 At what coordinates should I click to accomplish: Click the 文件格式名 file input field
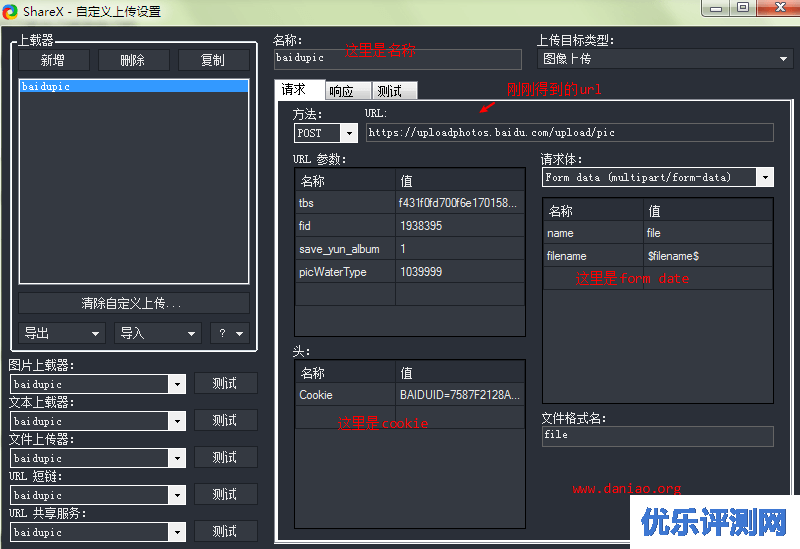(x=658, y=436)
